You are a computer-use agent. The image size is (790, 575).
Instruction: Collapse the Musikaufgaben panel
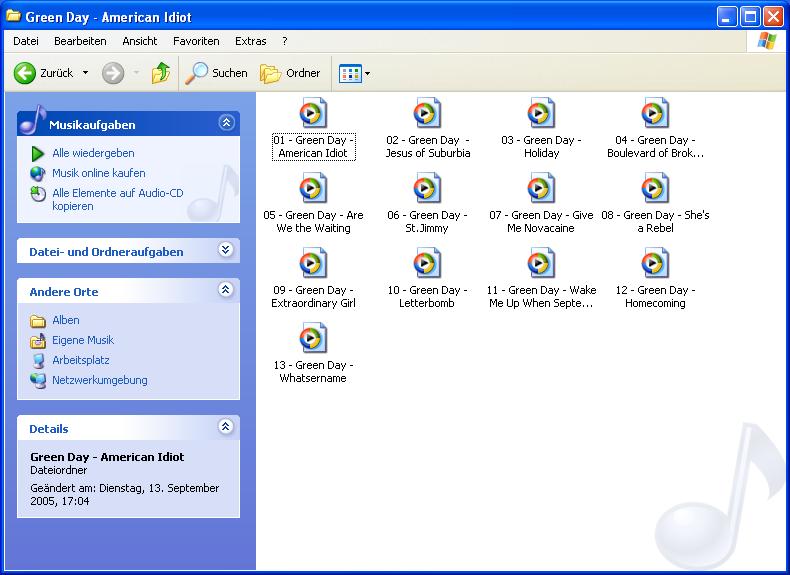[x=226, y=122]
